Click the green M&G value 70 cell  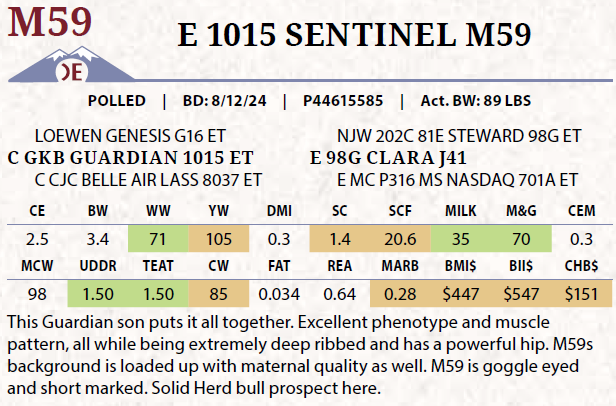(520, 240)
